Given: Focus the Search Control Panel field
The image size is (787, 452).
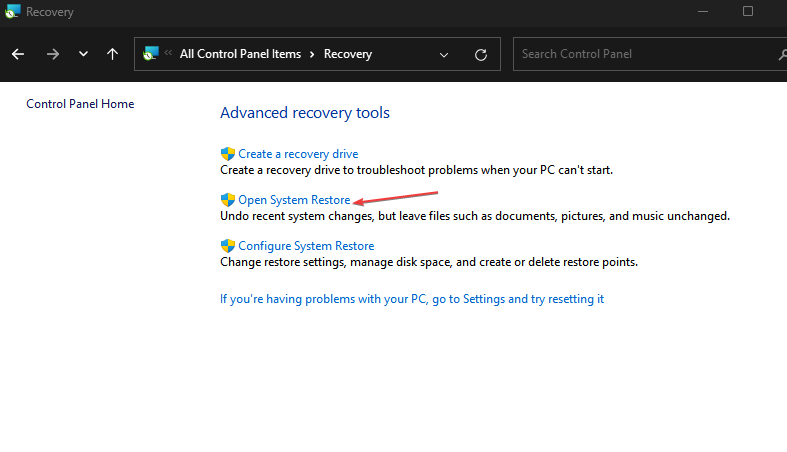Looking at the screenshot, I should (x=650, y=54).
